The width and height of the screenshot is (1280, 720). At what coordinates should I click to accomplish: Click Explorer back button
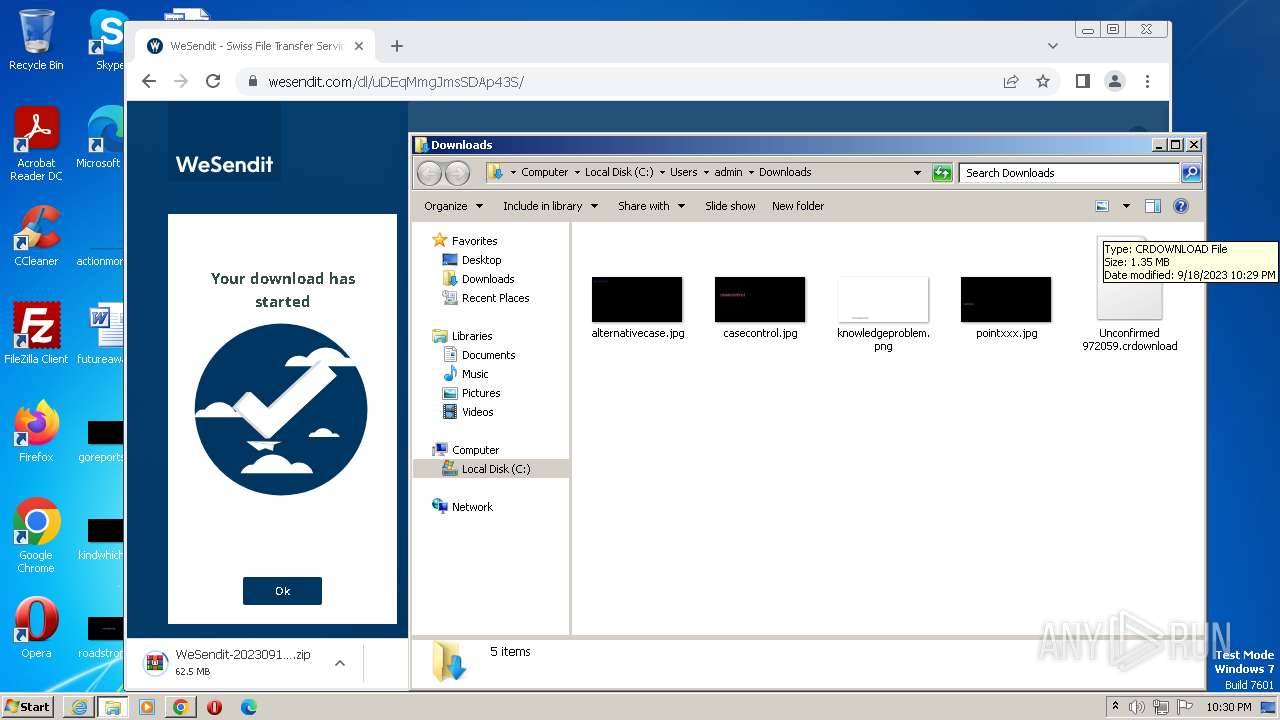[429, 173]
